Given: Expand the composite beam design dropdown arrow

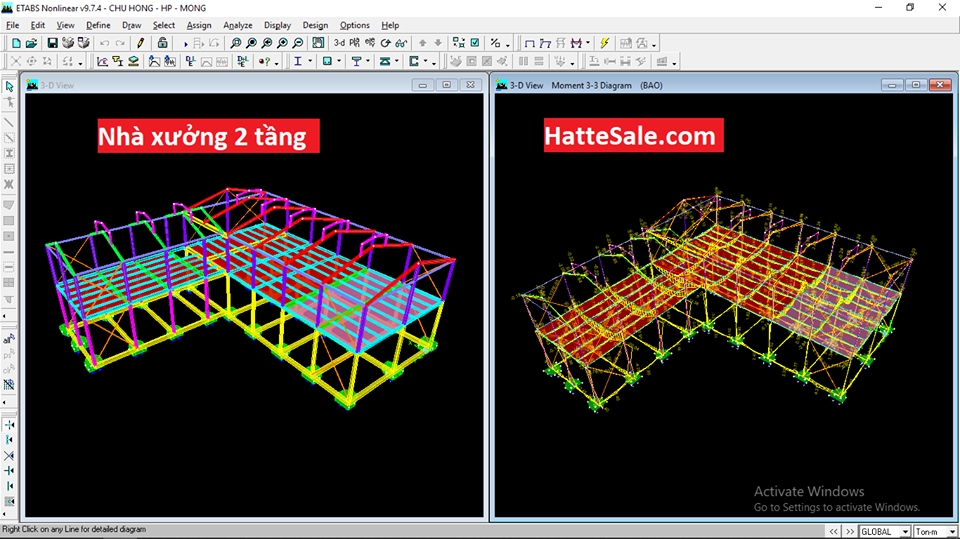Looking at the screenshot, I should click(367, 61).
